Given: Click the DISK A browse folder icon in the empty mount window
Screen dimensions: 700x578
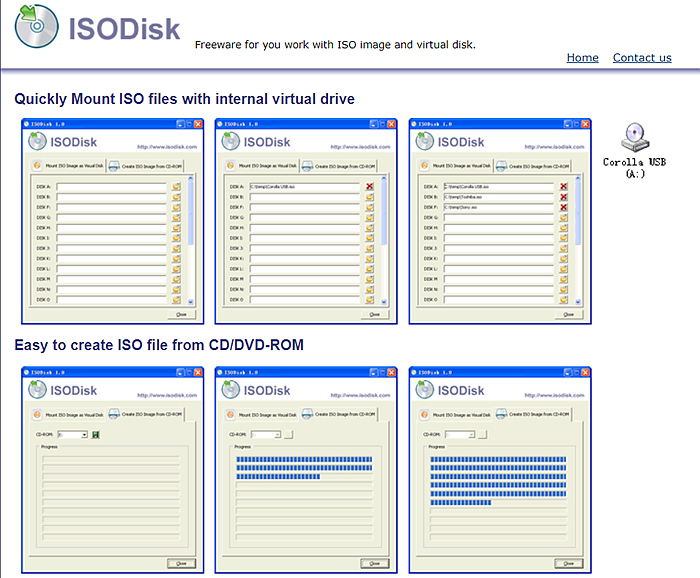Looking at the screenshot, I should click(176, 187).
